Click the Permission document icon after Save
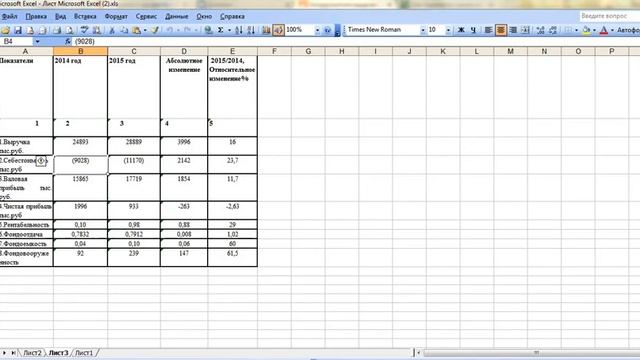640x360 pixels. tap(30, 30)
